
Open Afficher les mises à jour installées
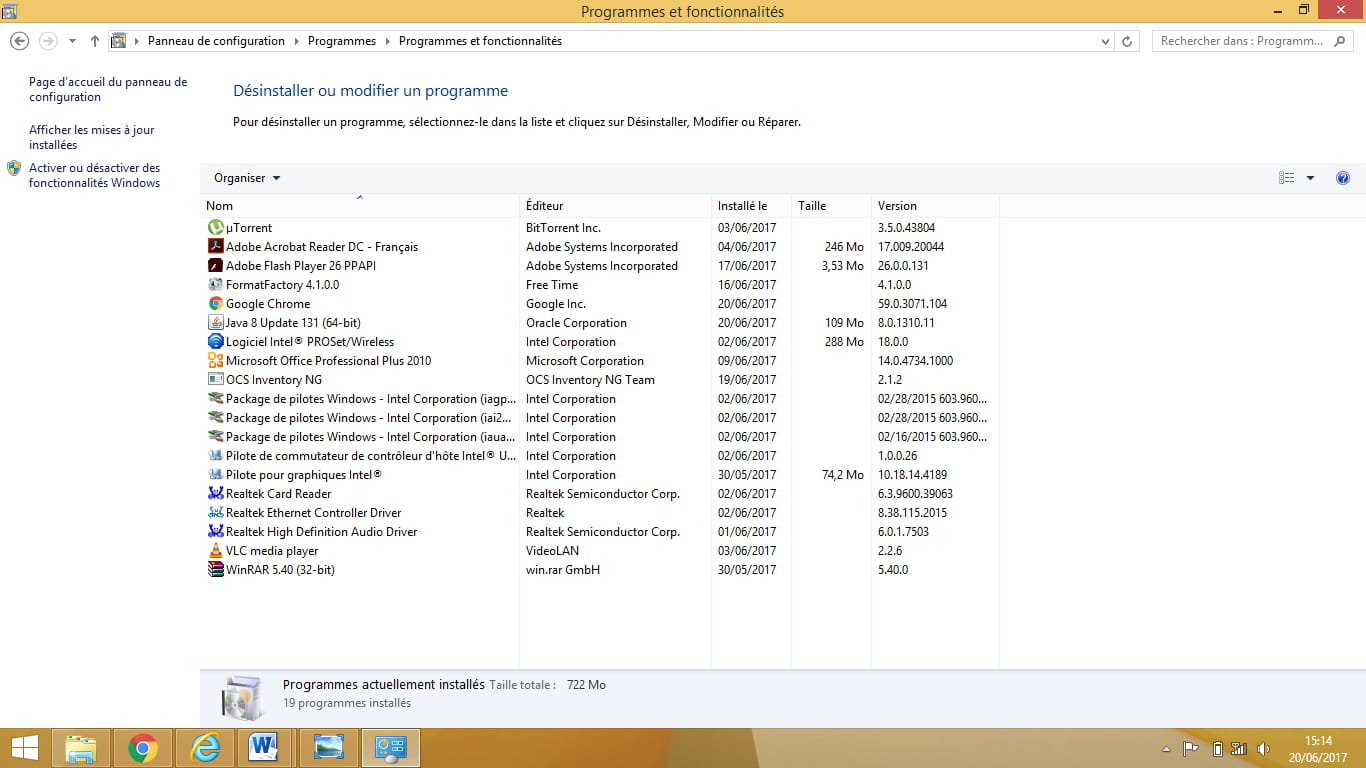coord(91,137)
